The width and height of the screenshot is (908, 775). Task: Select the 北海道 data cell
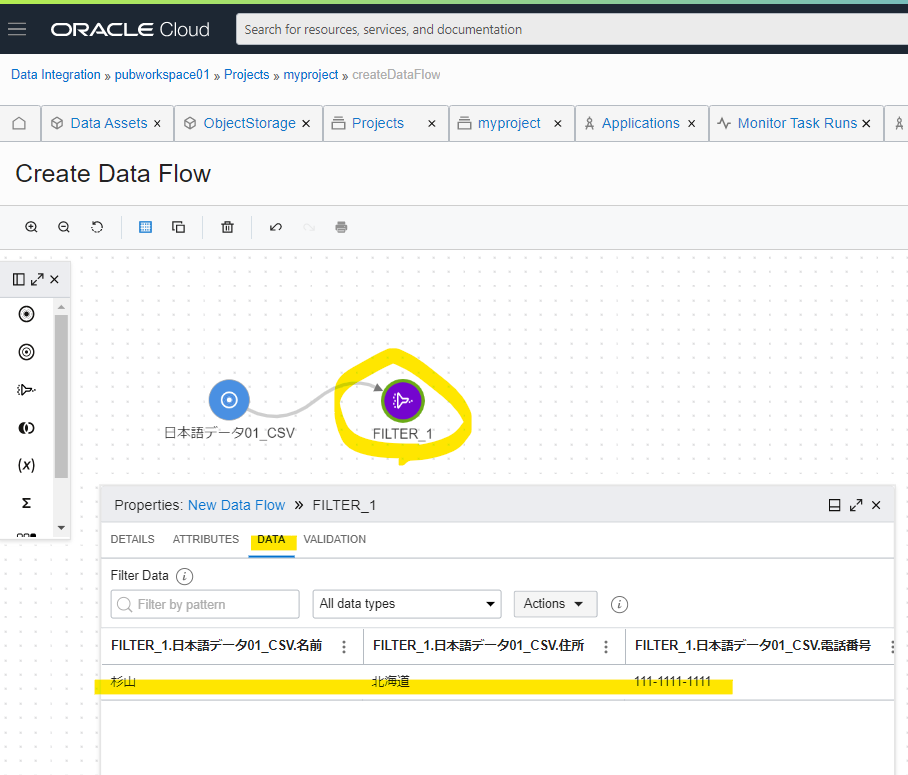click(390, 682)
